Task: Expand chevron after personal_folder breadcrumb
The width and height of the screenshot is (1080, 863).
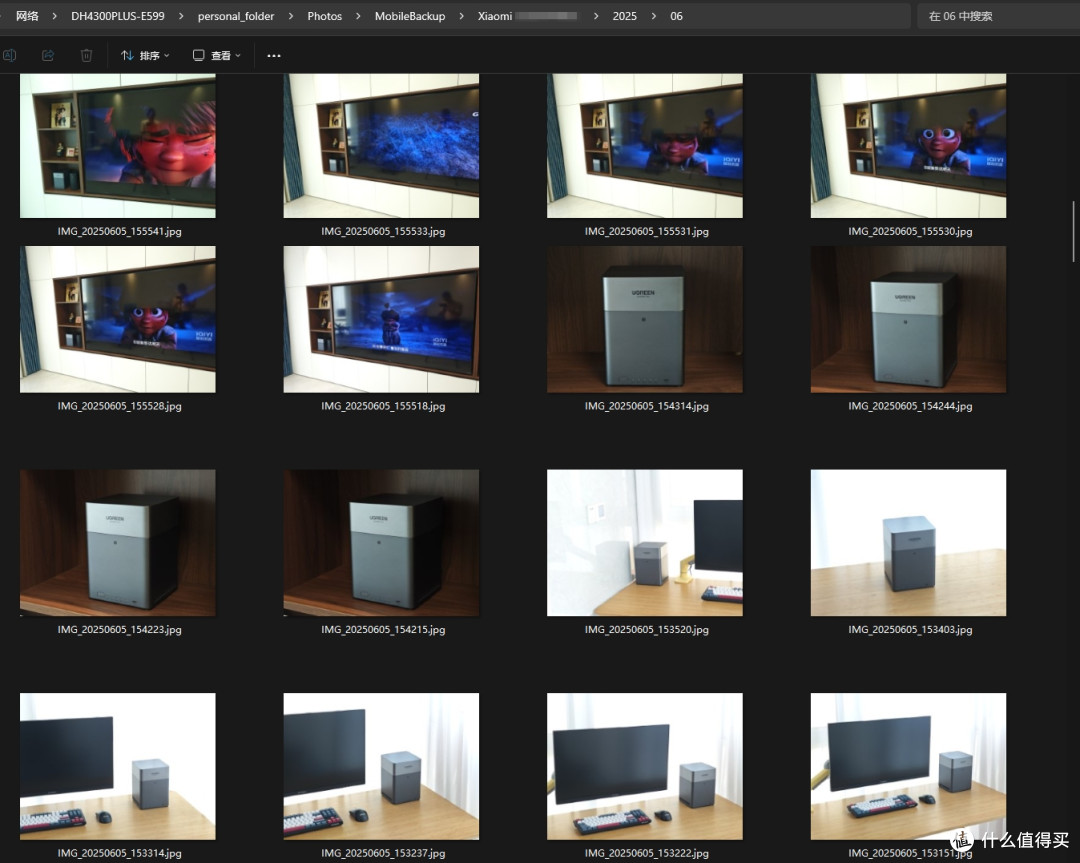Action: click(291, 16)
